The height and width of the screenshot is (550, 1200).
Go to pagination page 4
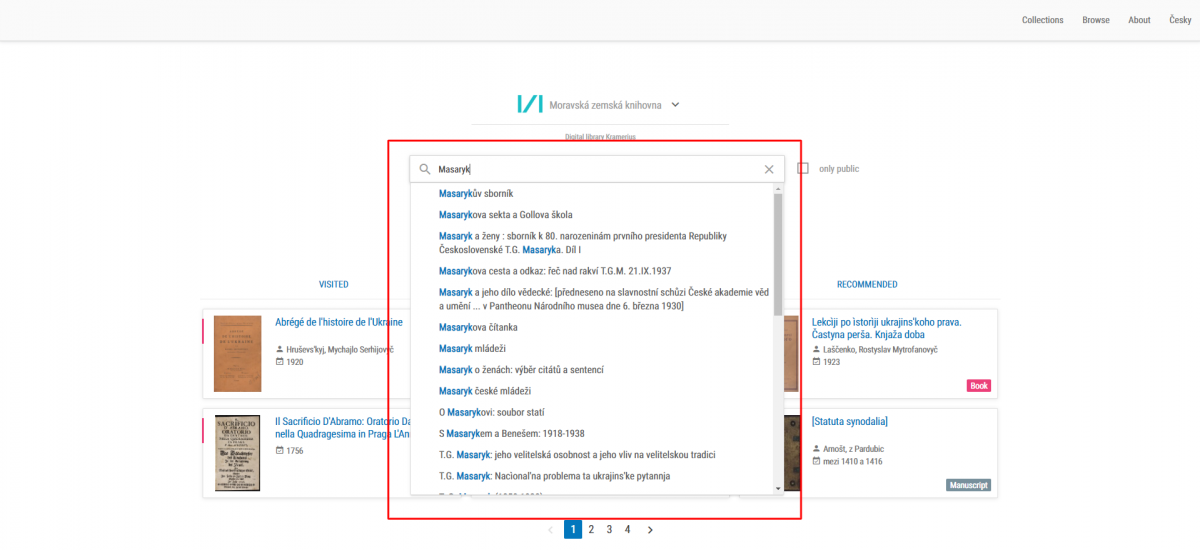[627, 530]
